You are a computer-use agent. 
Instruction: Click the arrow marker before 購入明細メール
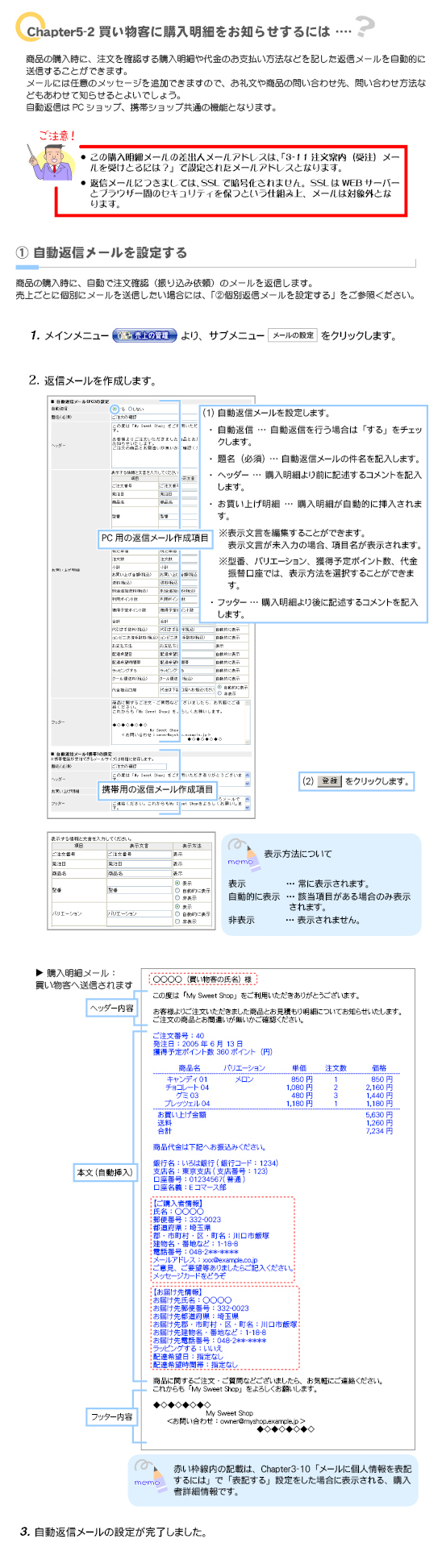pos(40,973)
